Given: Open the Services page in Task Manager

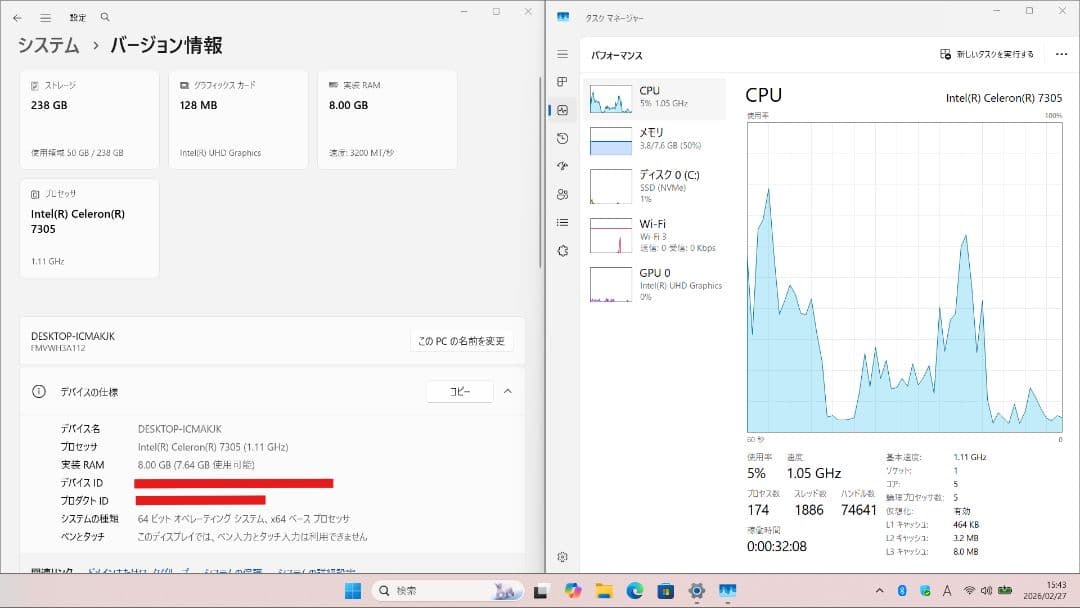Looking at the screenshot, I should [563, 251].
